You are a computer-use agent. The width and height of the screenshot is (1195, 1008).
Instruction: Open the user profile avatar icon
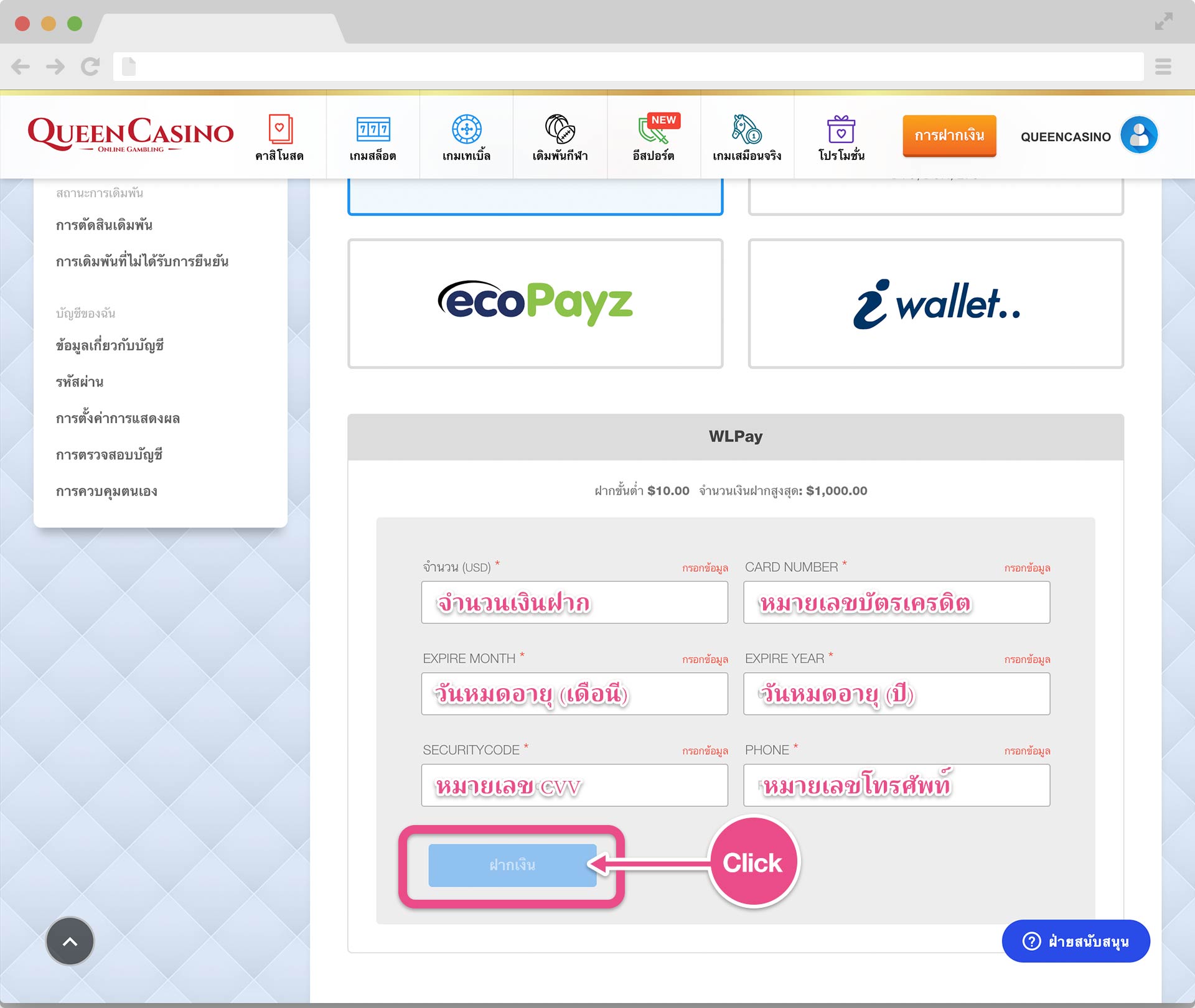click(x=1139, y=135)
